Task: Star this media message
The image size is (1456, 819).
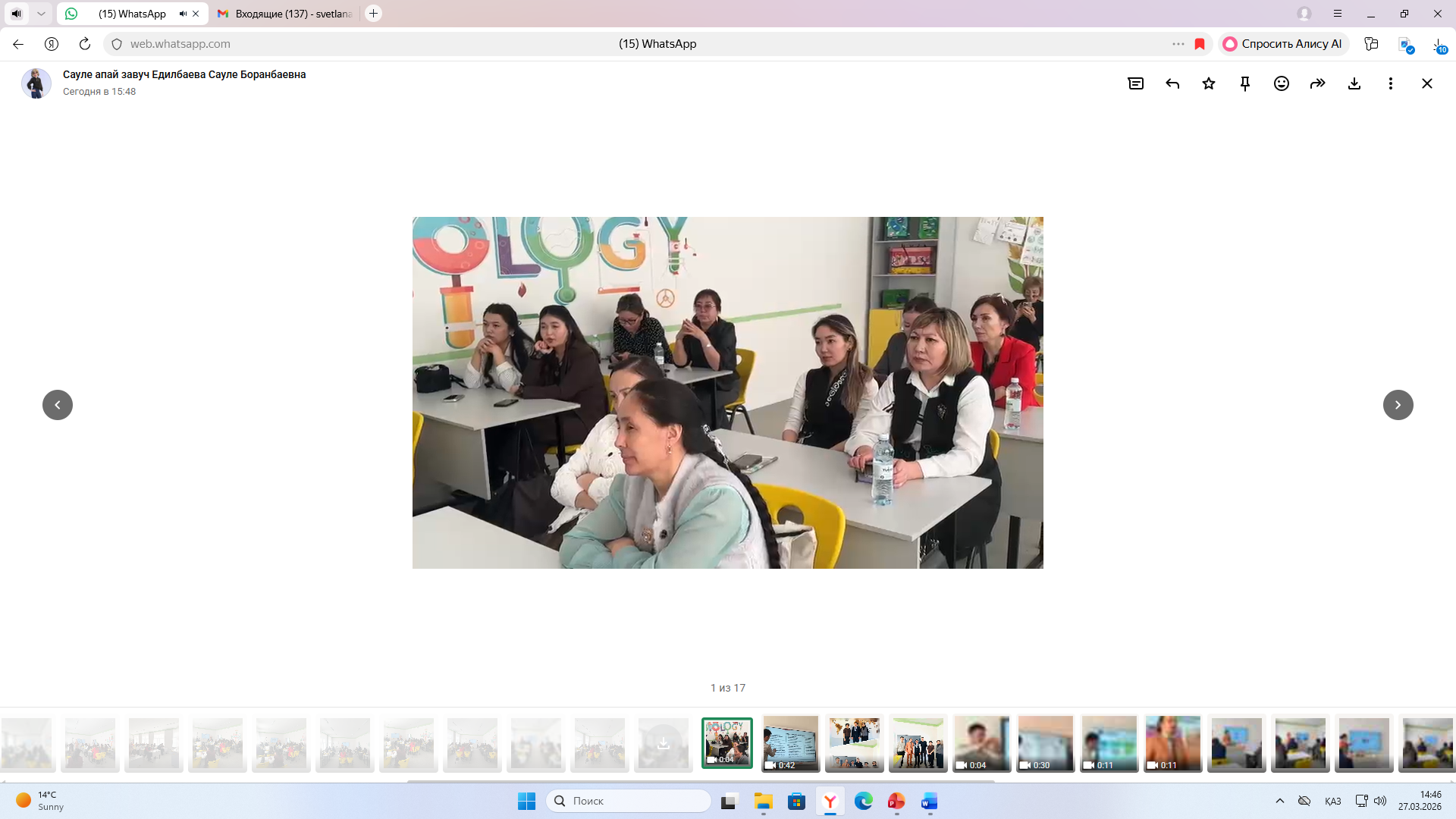Action: click(x=1209, y=83)
